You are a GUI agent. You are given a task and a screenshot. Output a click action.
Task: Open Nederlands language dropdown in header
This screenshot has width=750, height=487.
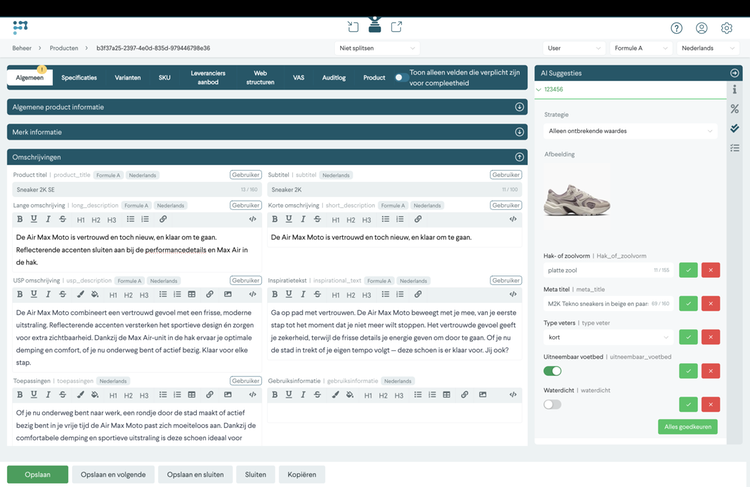click(x=708, y=48)
